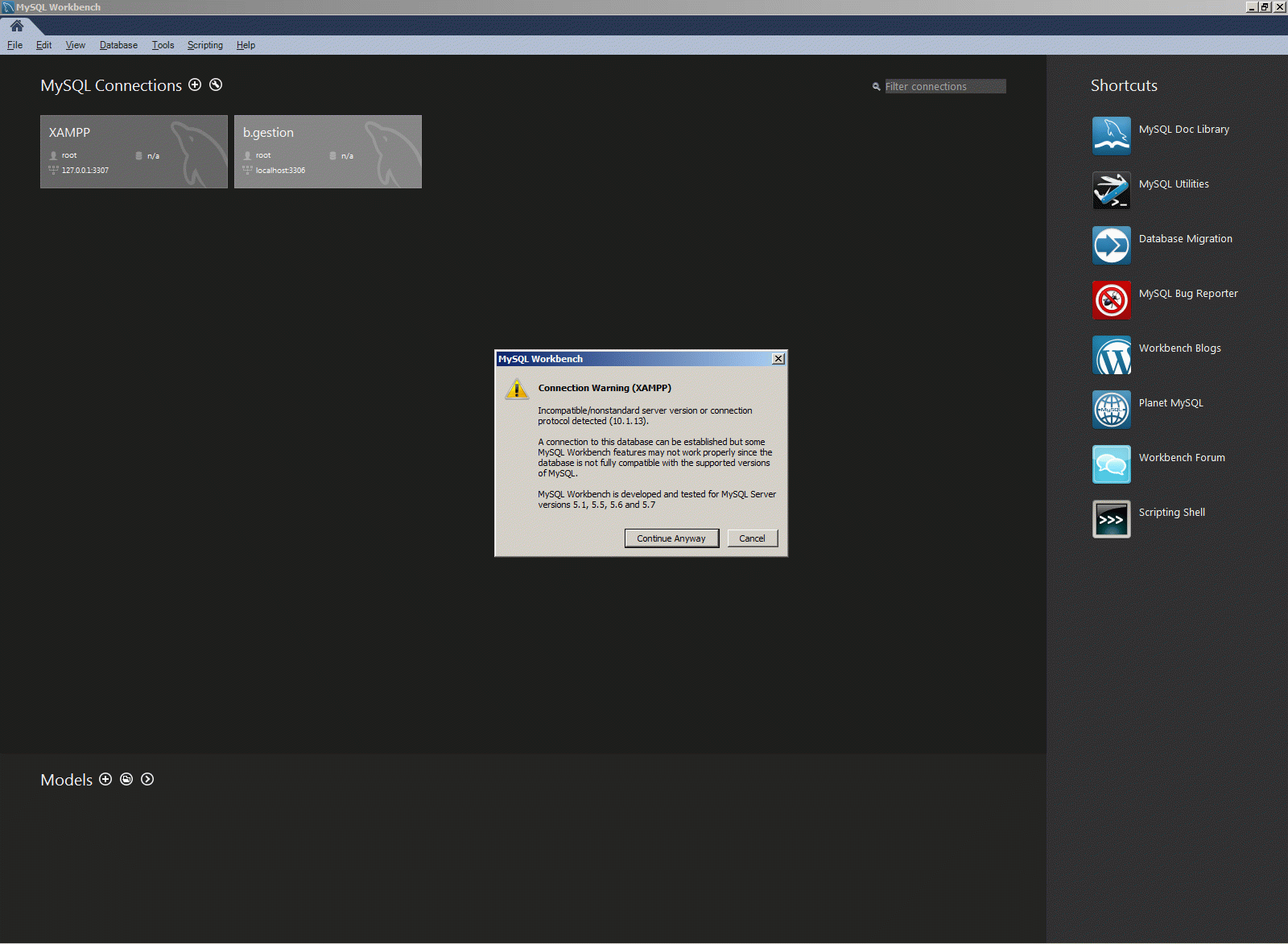The height and width of the screenshot is (944, 1288).
Task: Click the Home tab icon
Action: coord(17,26)
